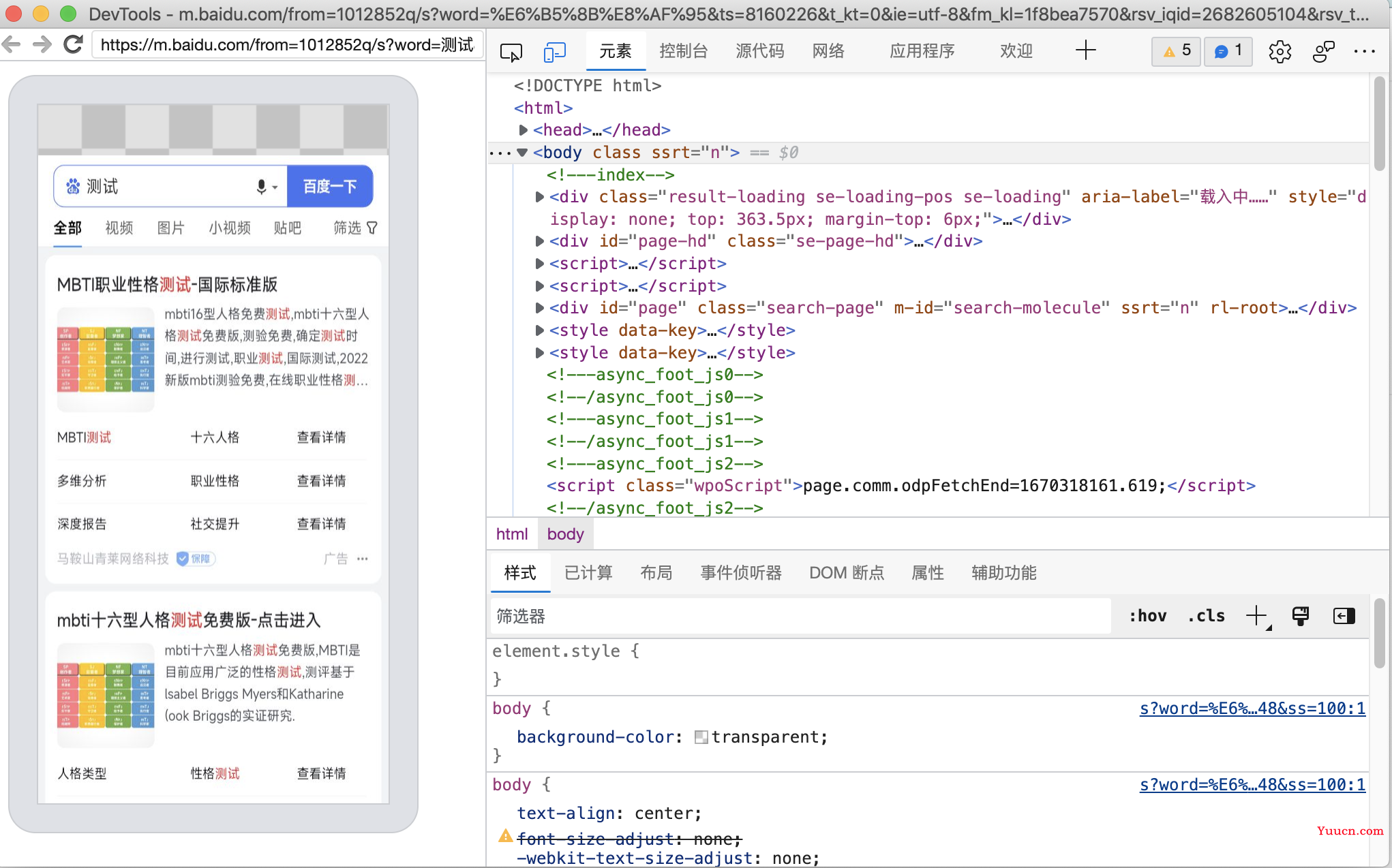Toggle device emulation mode icon
Screen dimensions: 1392x868
(x=555, y=52)
